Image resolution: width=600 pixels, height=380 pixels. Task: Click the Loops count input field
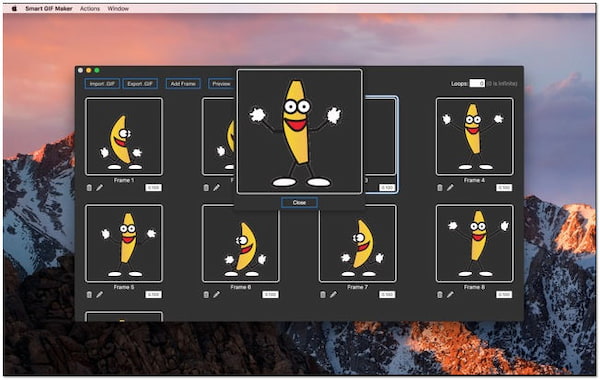tap(477, 83)
